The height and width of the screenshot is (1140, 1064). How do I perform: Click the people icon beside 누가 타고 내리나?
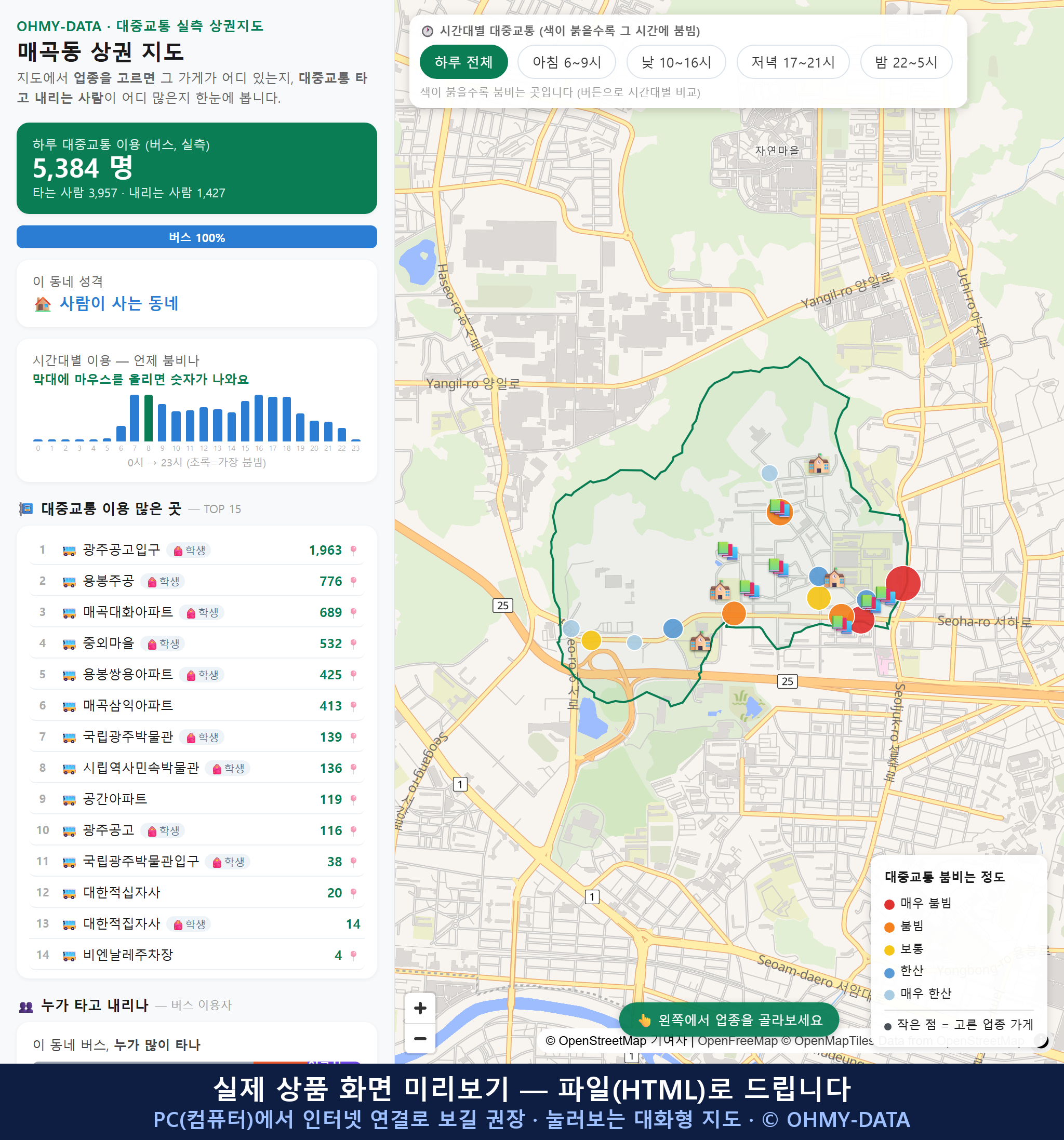[x=26, y=1007]
